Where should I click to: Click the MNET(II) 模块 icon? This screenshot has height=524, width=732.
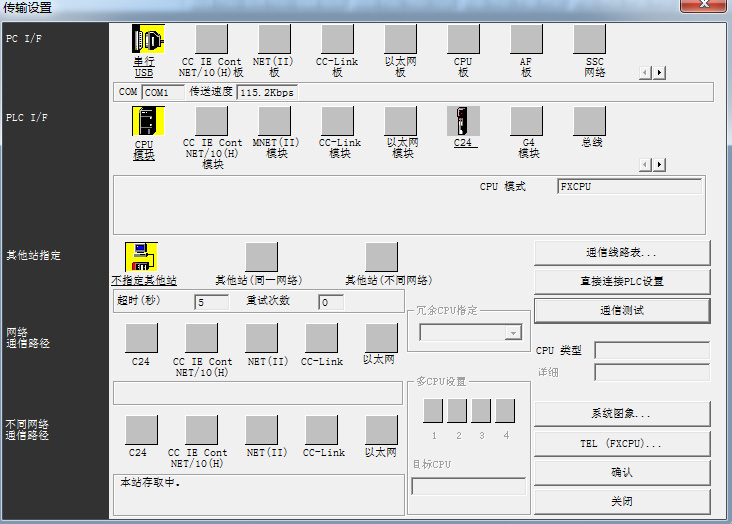(274, 122)
